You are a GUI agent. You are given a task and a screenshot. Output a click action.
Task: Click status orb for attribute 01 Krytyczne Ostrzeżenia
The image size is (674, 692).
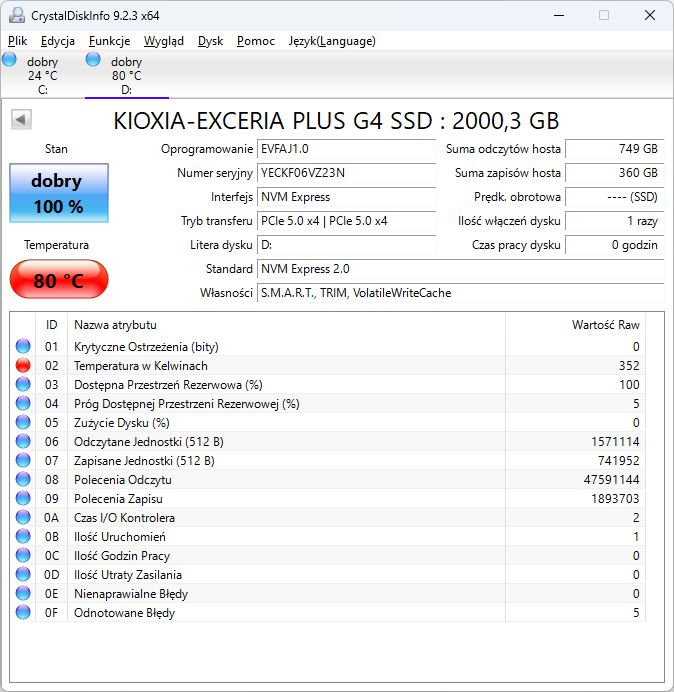pyautogui.click(x=23, y=346)
